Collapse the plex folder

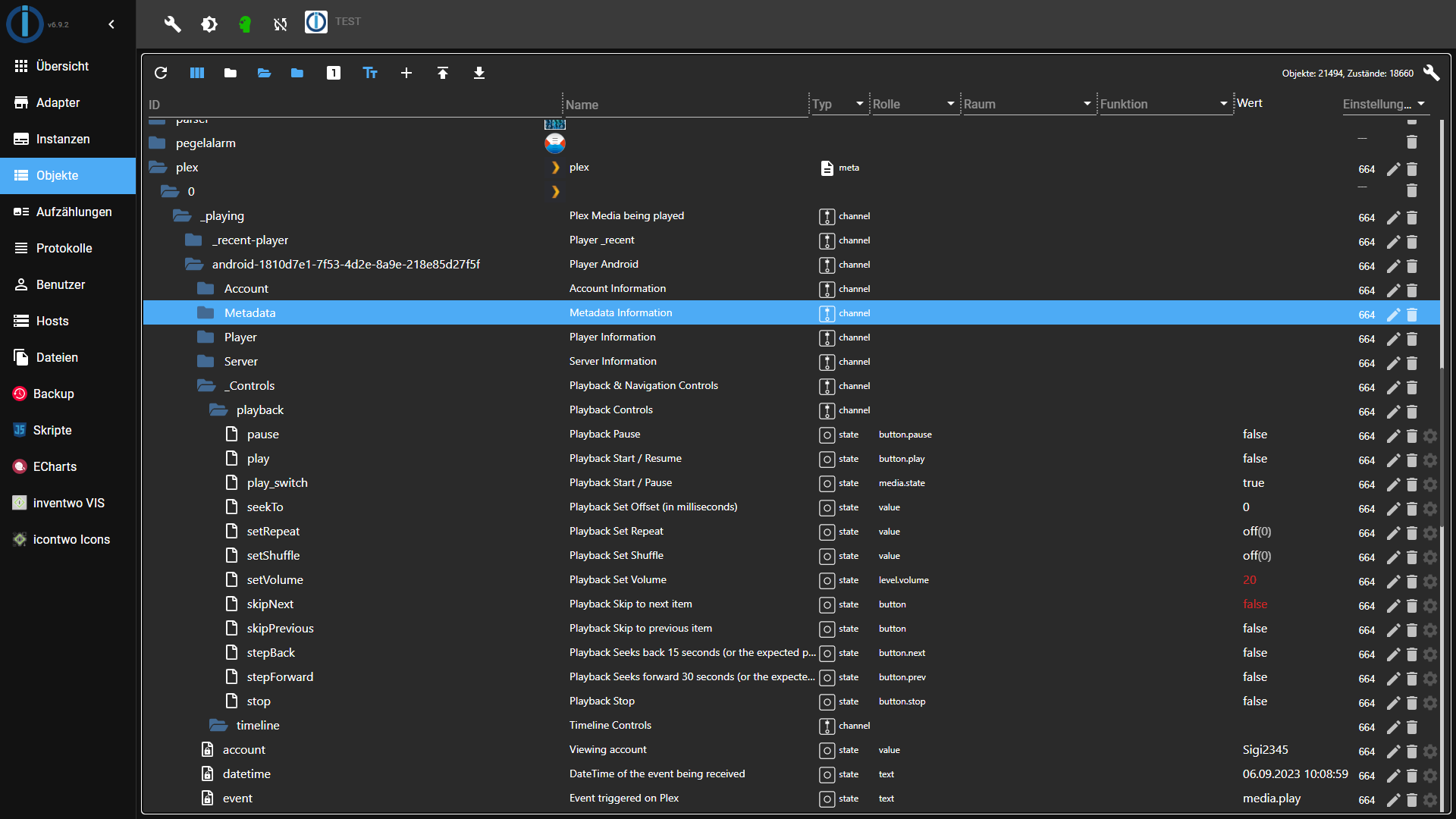pyautogui.click(x=158, y=168)
